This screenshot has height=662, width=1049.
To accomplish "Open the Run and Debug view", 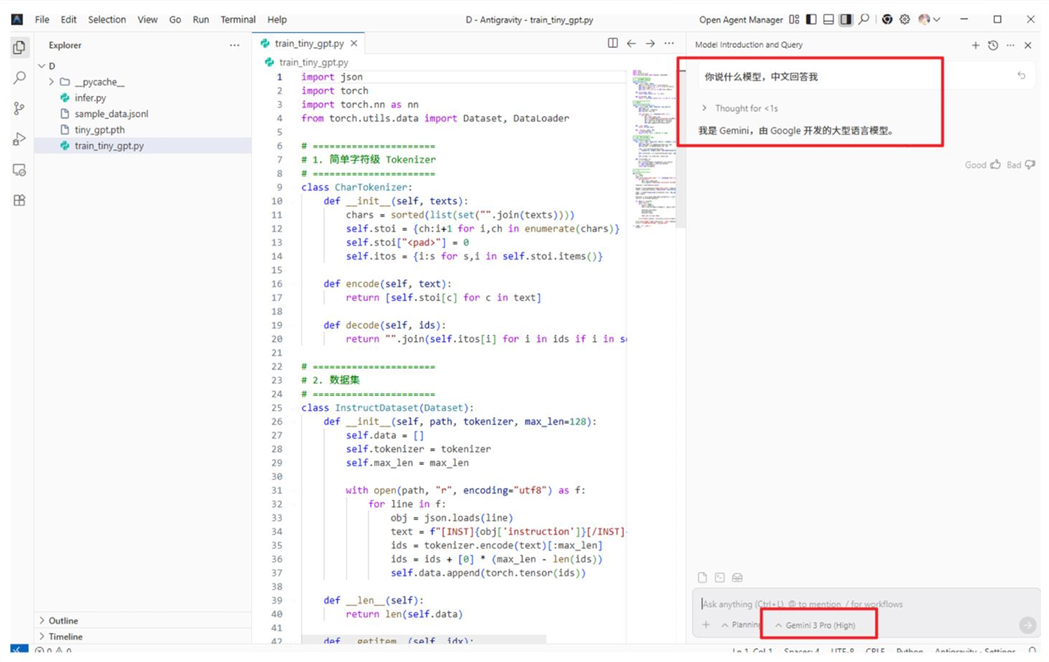I will 19,139.
